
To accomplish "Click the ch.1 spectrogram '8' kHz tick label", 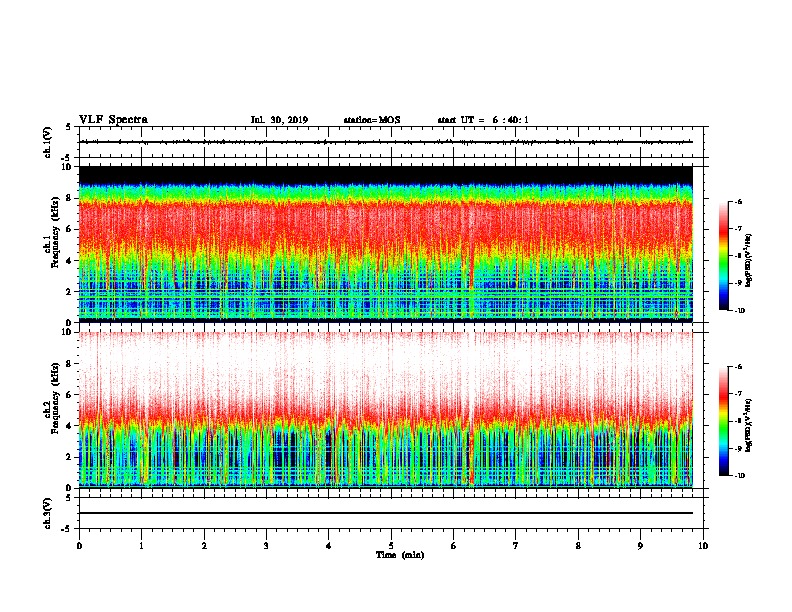I will coord(69,198).
